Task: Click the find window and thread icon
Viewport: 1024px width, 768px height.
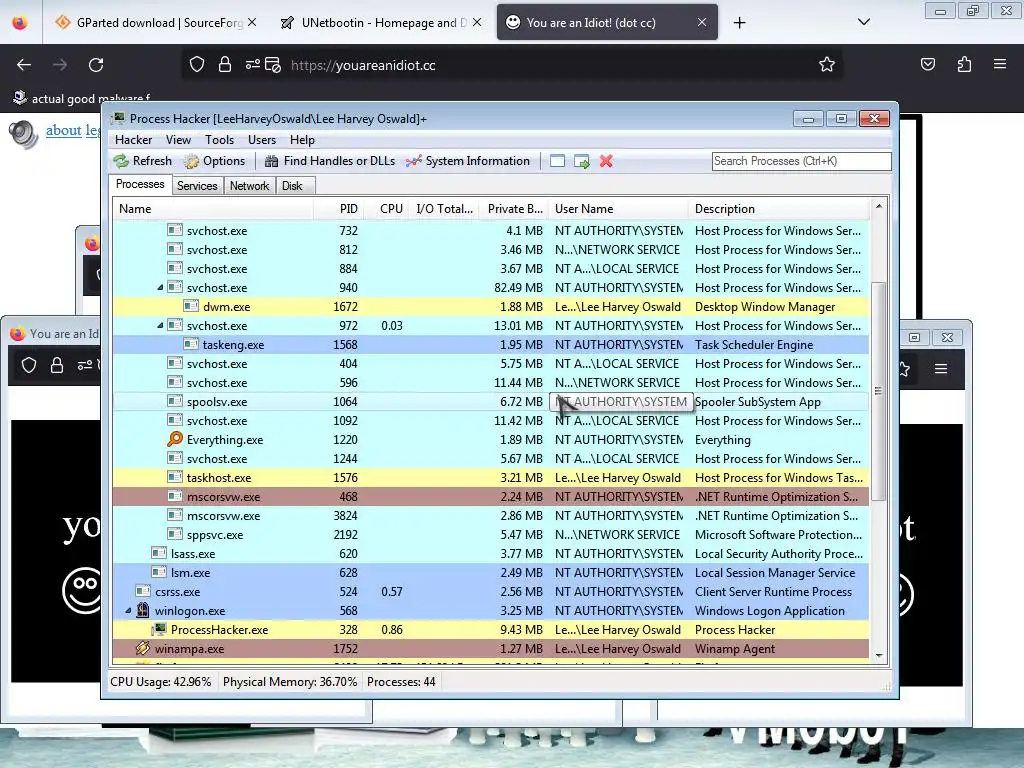Action: coord(581,161)
